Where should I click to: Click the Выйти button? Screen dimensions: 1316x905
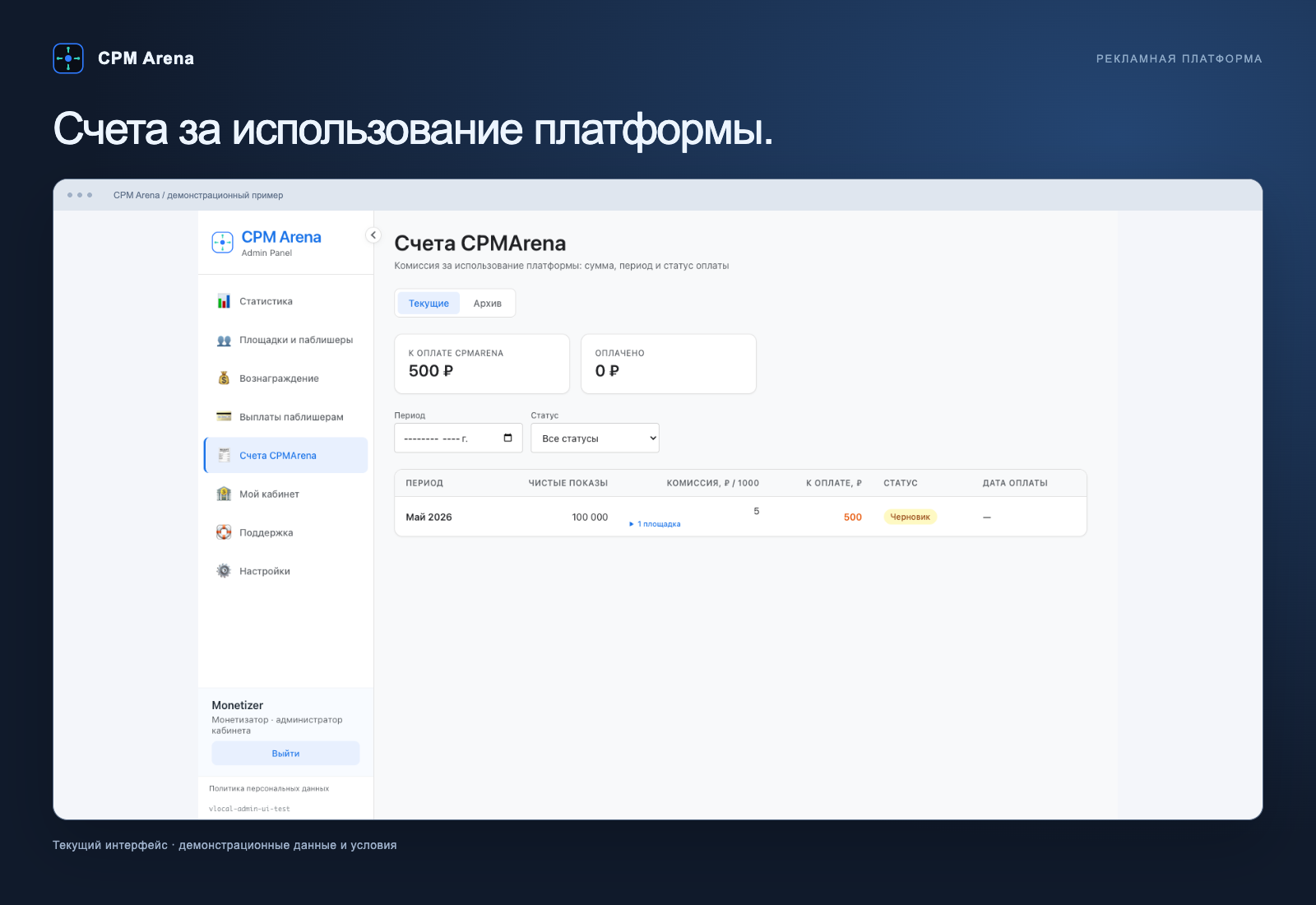pyautogui.click(x=285, y=753)
